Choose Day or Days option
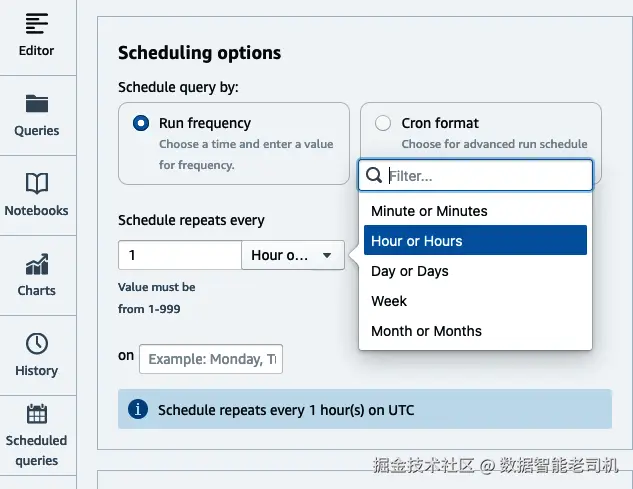Image resolution: width=633 pixels, height=489 pixels. pos(410,271)
